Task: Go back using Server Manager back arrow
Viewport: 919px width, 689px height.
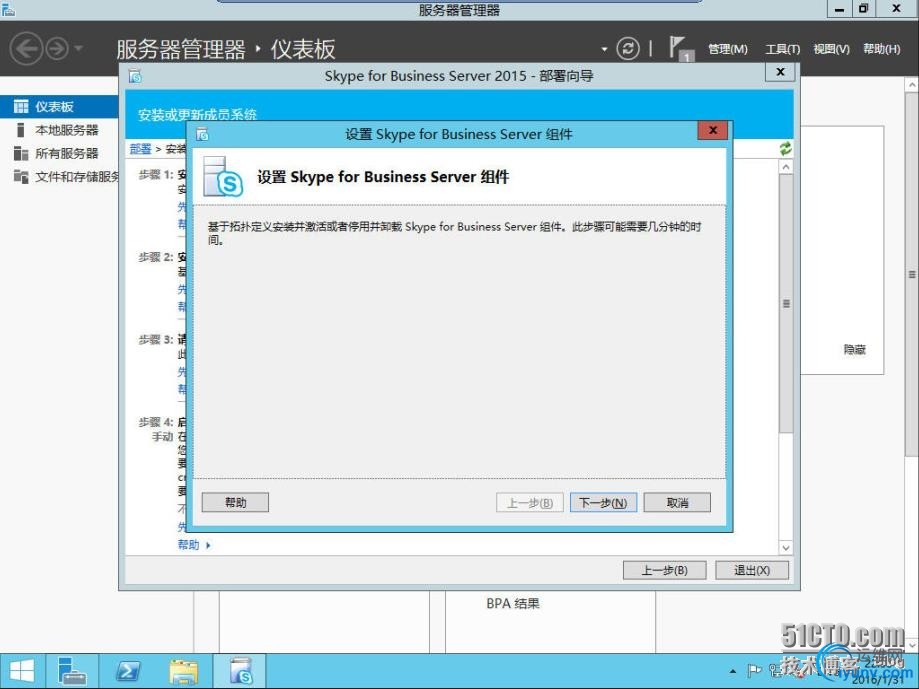Action: tap(26, 49)
